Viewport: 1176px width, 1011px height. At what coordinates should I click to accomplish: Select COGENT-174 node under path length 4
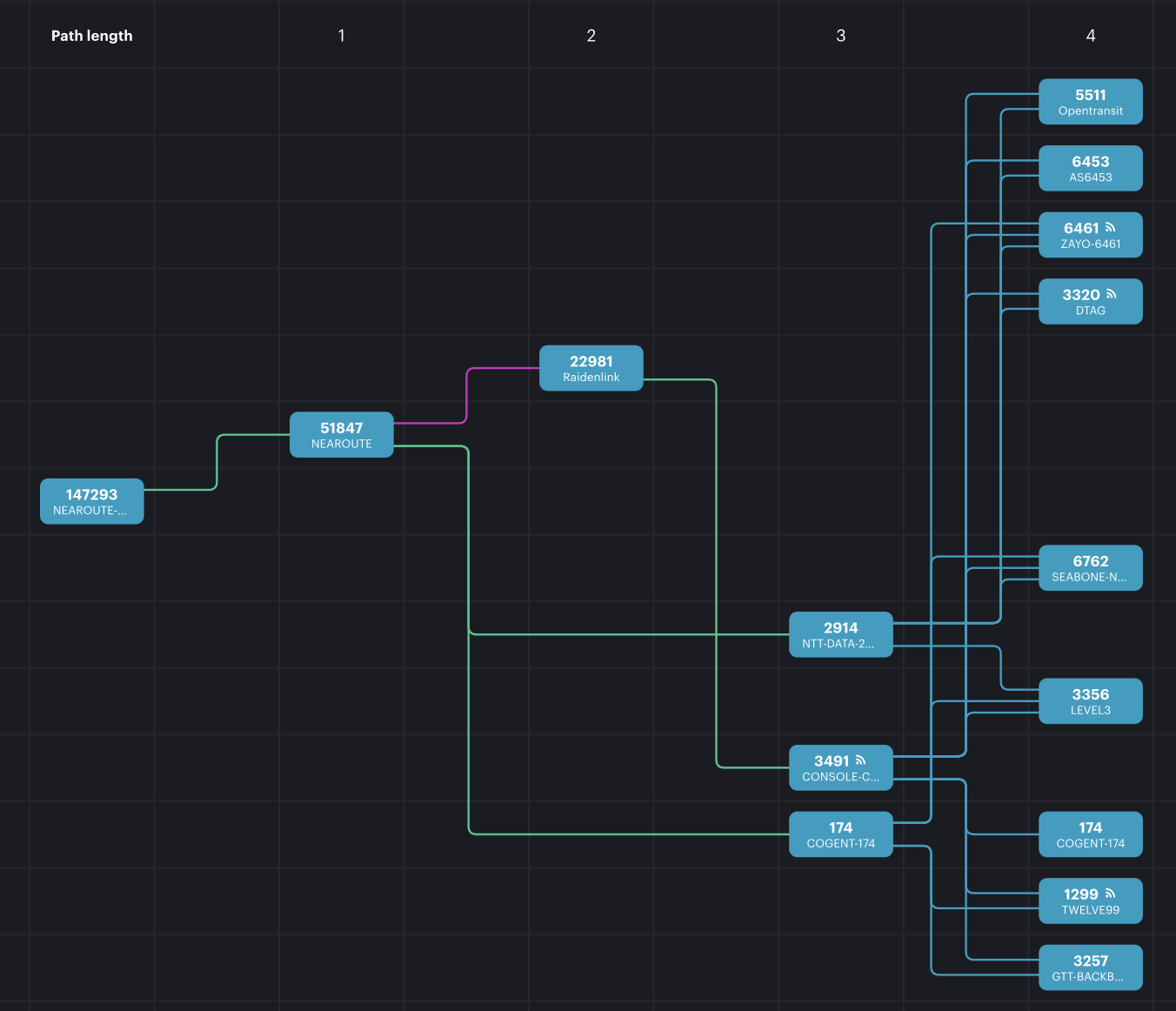point(1090,834)
